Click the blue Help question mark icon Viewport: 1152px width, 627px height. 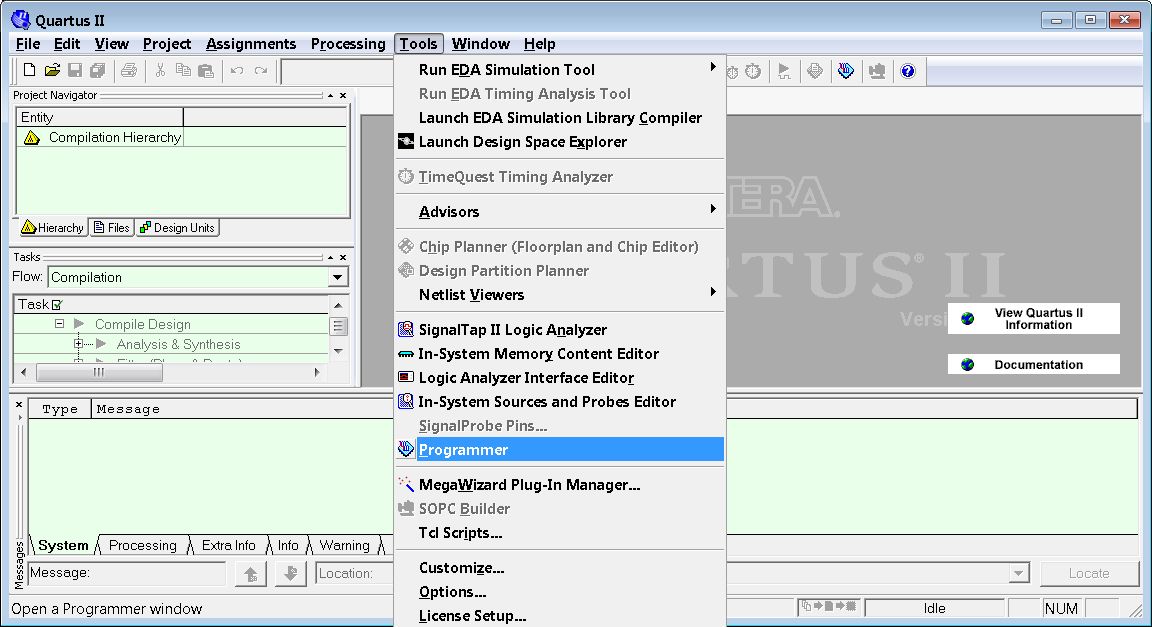pos(908,71)
